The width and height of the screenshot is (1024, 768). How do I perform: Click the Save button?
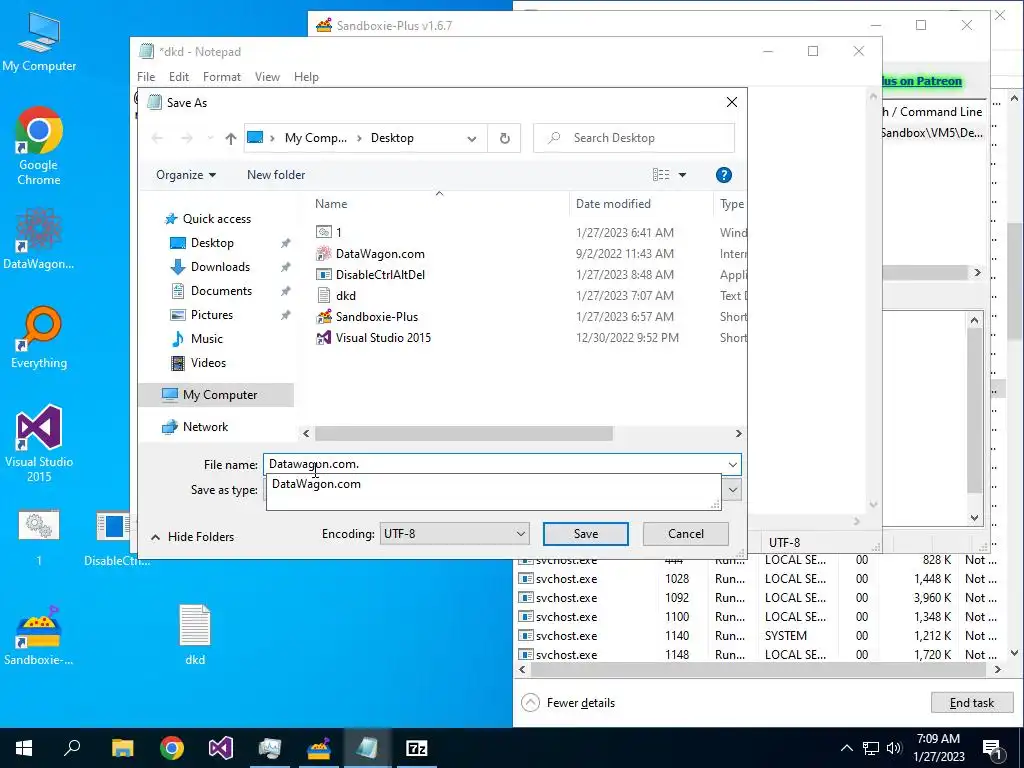(585, 534)
